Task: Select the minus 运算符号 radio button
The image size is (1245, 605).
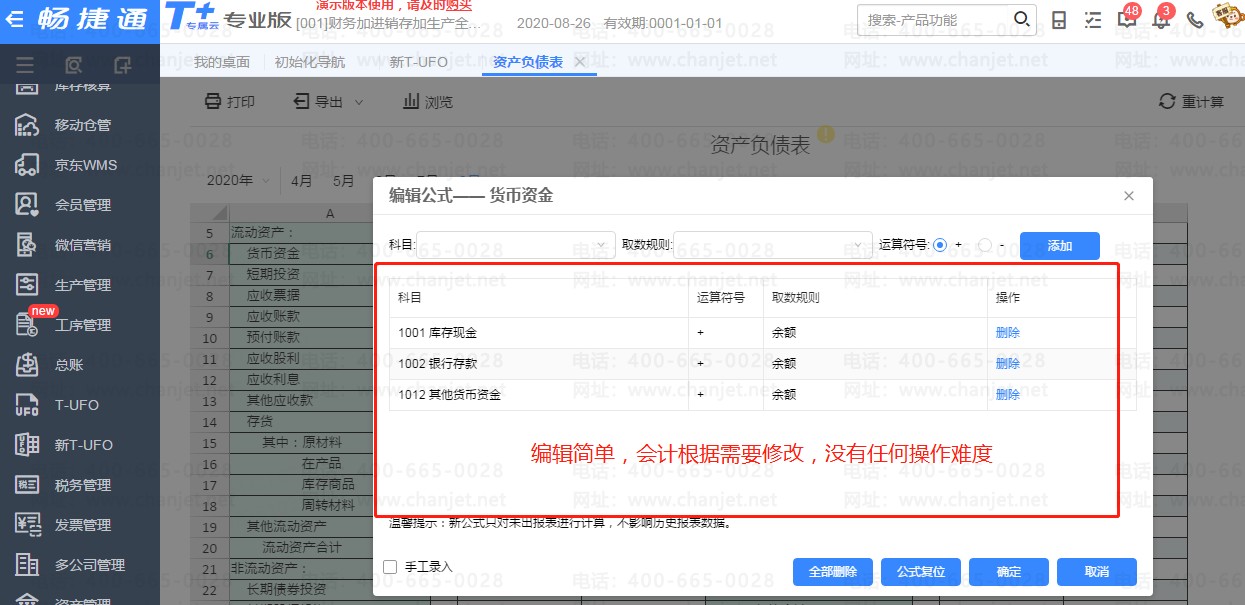Action: (x=985, y=245)
